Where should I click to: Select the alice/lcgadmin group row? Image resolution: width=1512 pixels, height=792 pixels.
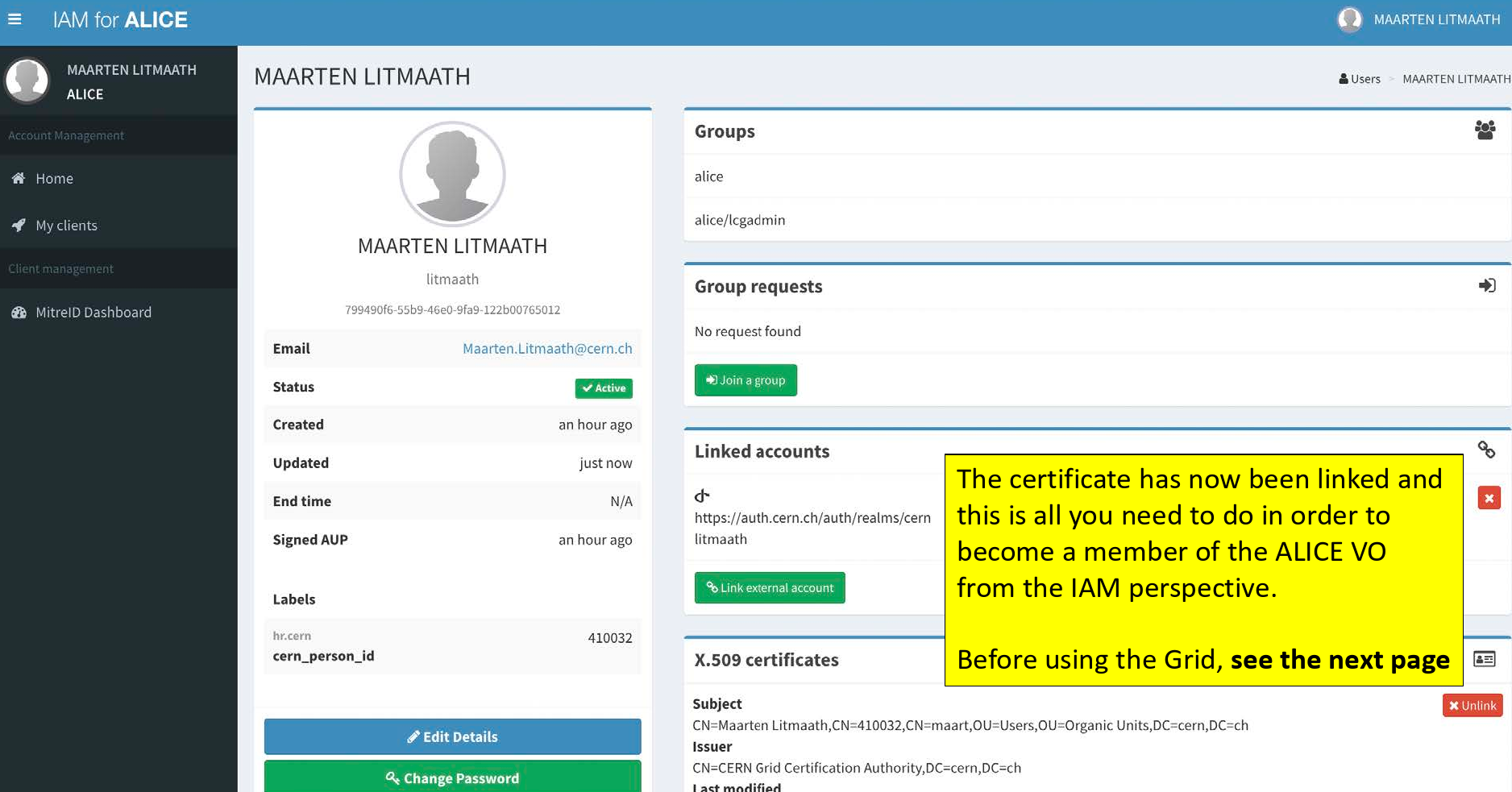[1097, 220]
